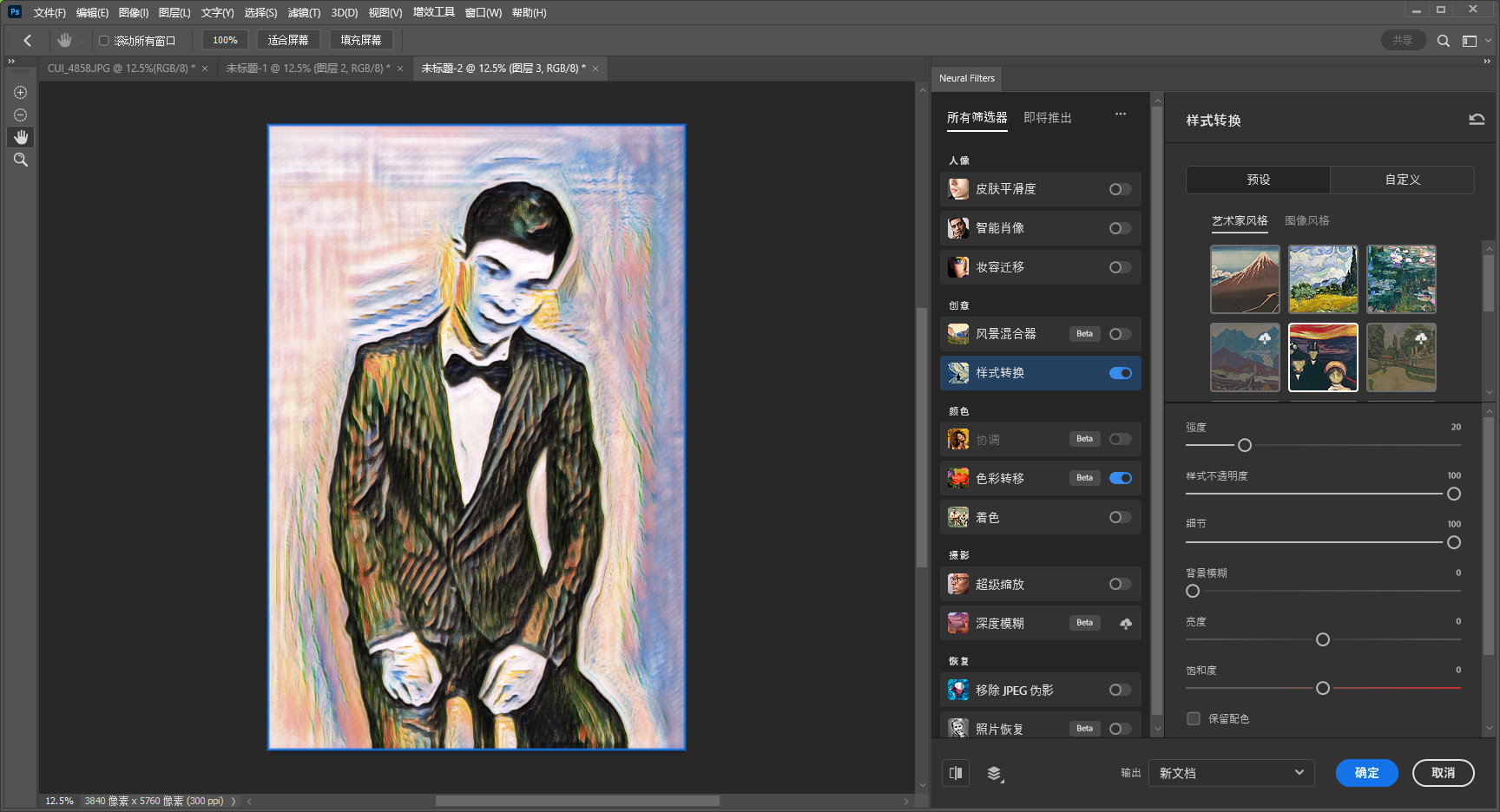Select the zoom in (plus) tool
1500x812 pixels.
point(20,93)
